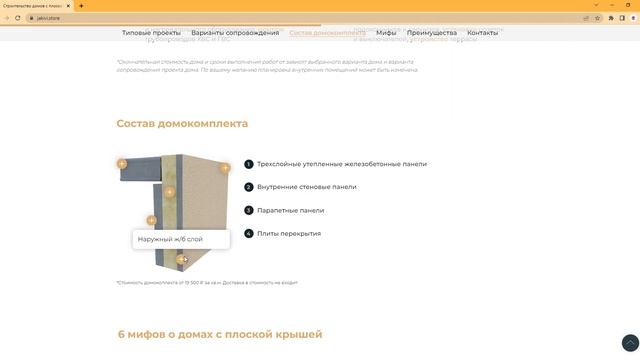Screen dimensions: 640x360
Task: Go to Преимущества nav item
Action: point(432,33)
